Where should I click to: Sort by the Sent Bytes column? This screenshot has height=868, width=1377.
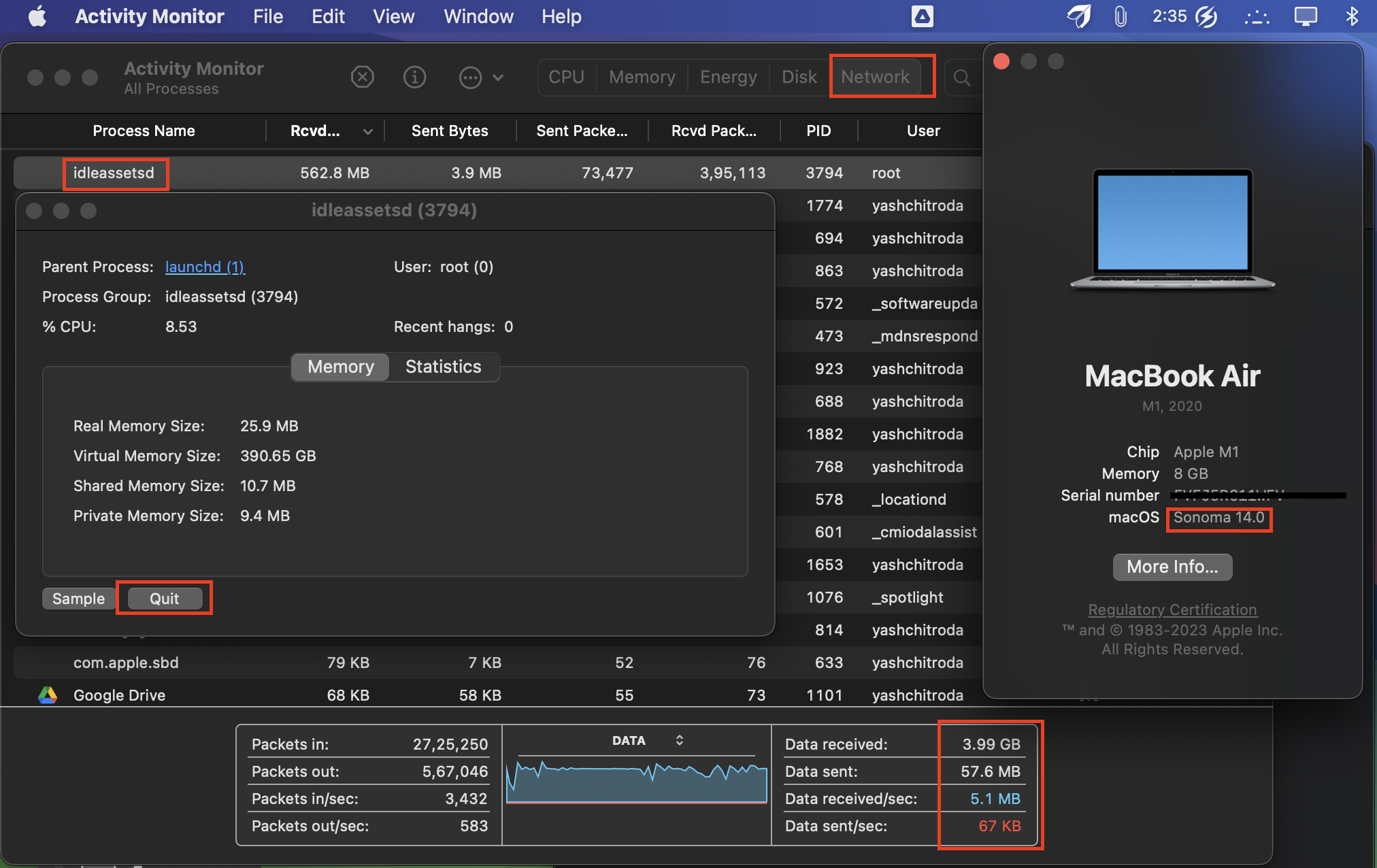450,131
